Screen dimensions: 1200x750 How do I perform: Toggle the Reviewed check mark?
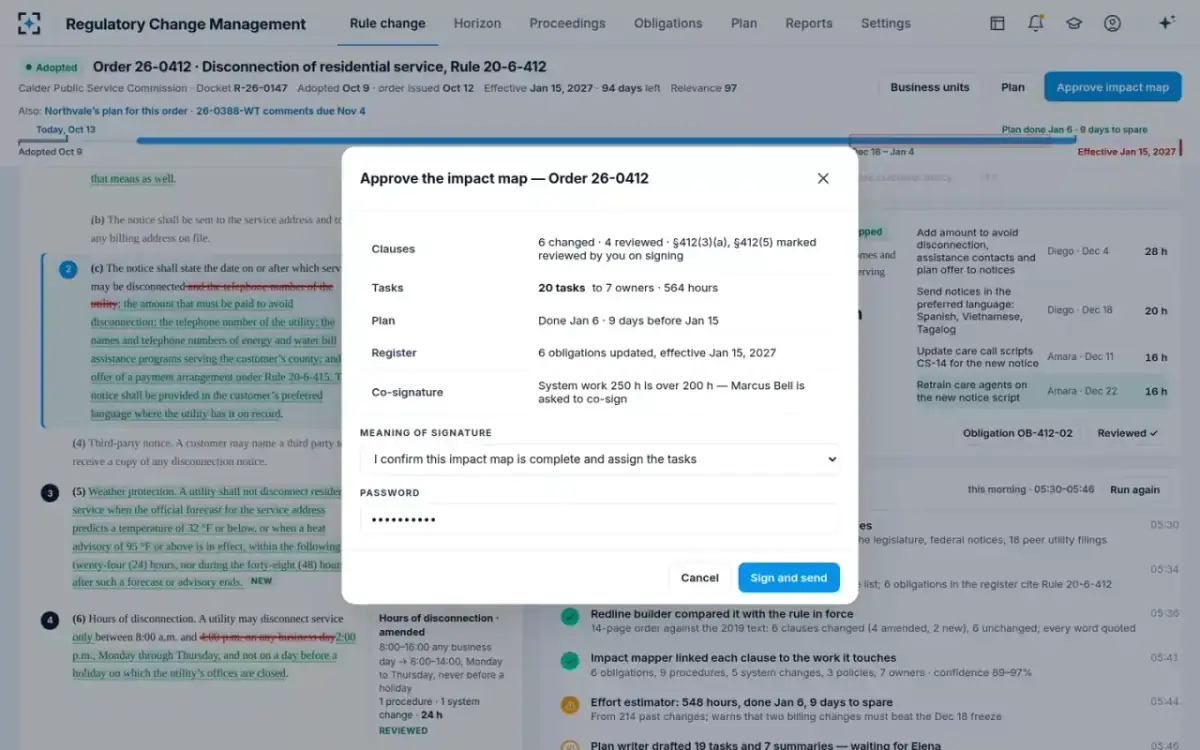tap(1127, 433)
